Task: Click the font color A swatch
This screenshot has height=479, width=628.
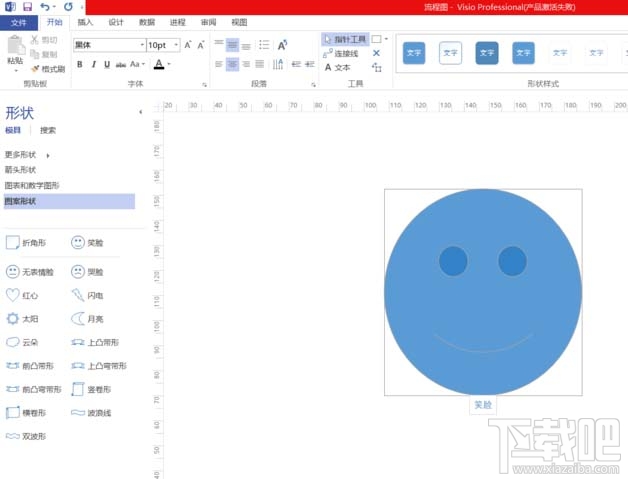Action: click(x=159, y=64)
